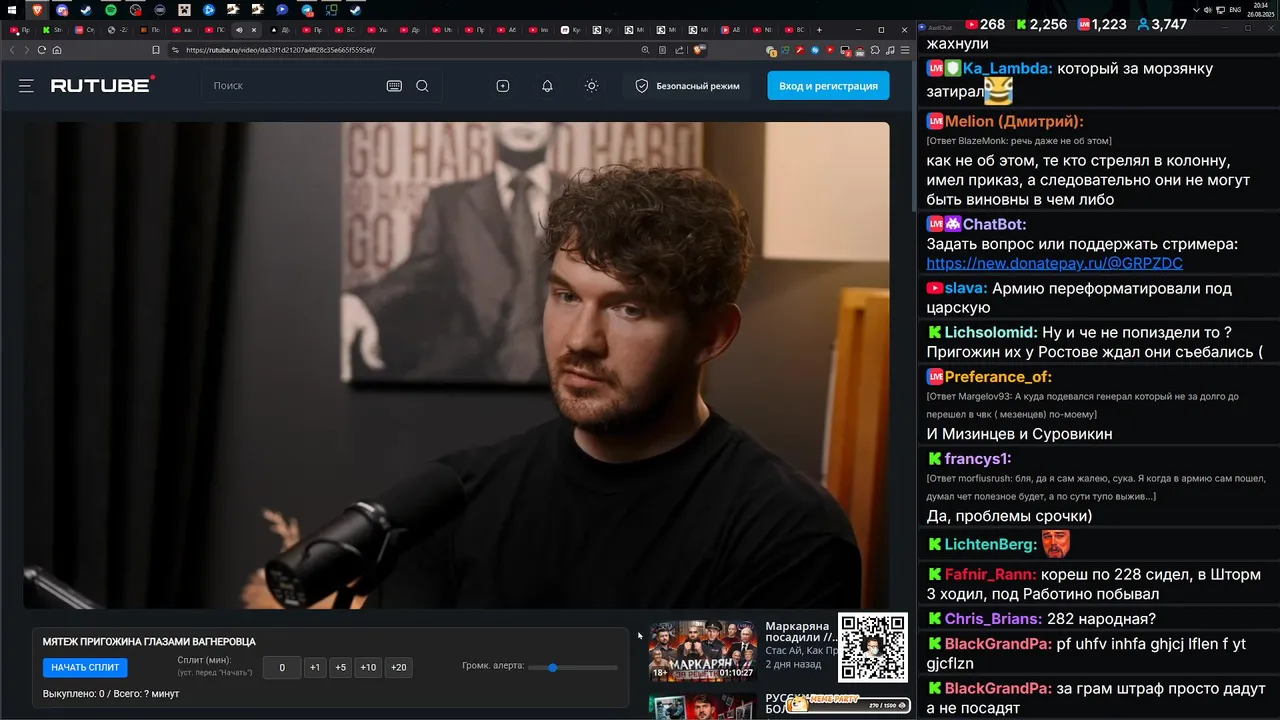Click НАЧАТЬ СПЛИТ button

pos(85,667)
